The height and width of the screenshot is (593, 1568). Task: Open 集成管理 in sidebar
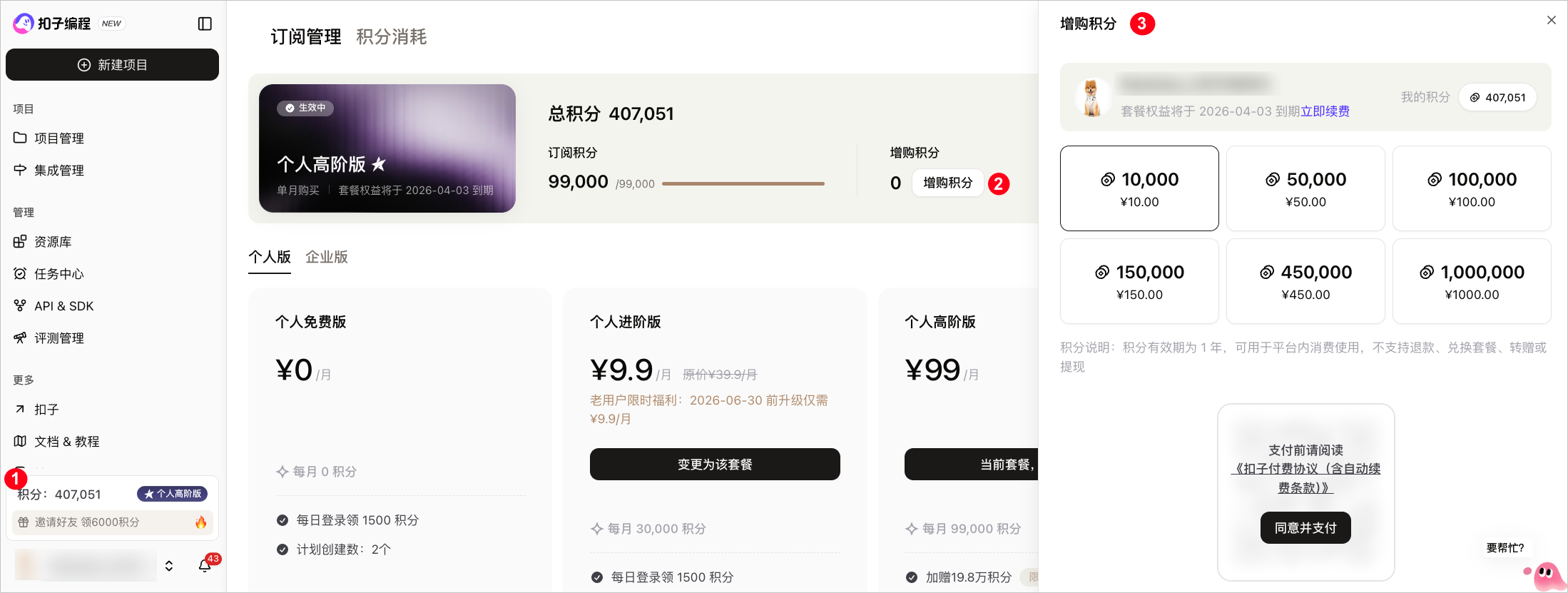click(58, 171)
